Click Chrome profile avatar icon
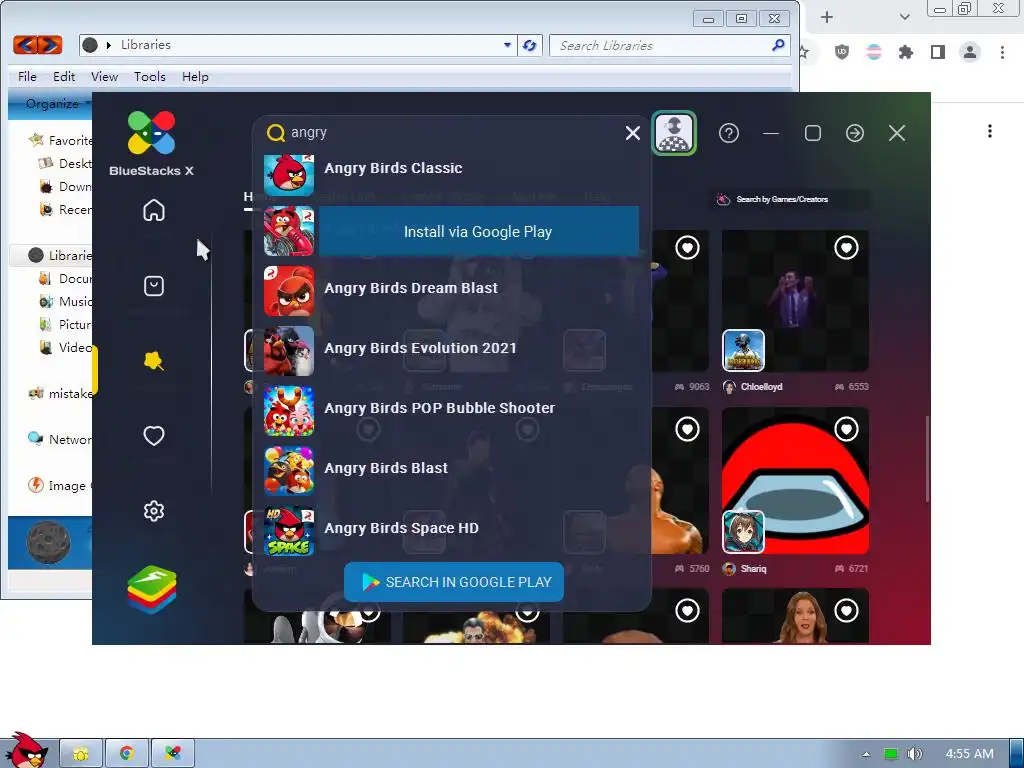1024x768 pixels. point(970,52)
